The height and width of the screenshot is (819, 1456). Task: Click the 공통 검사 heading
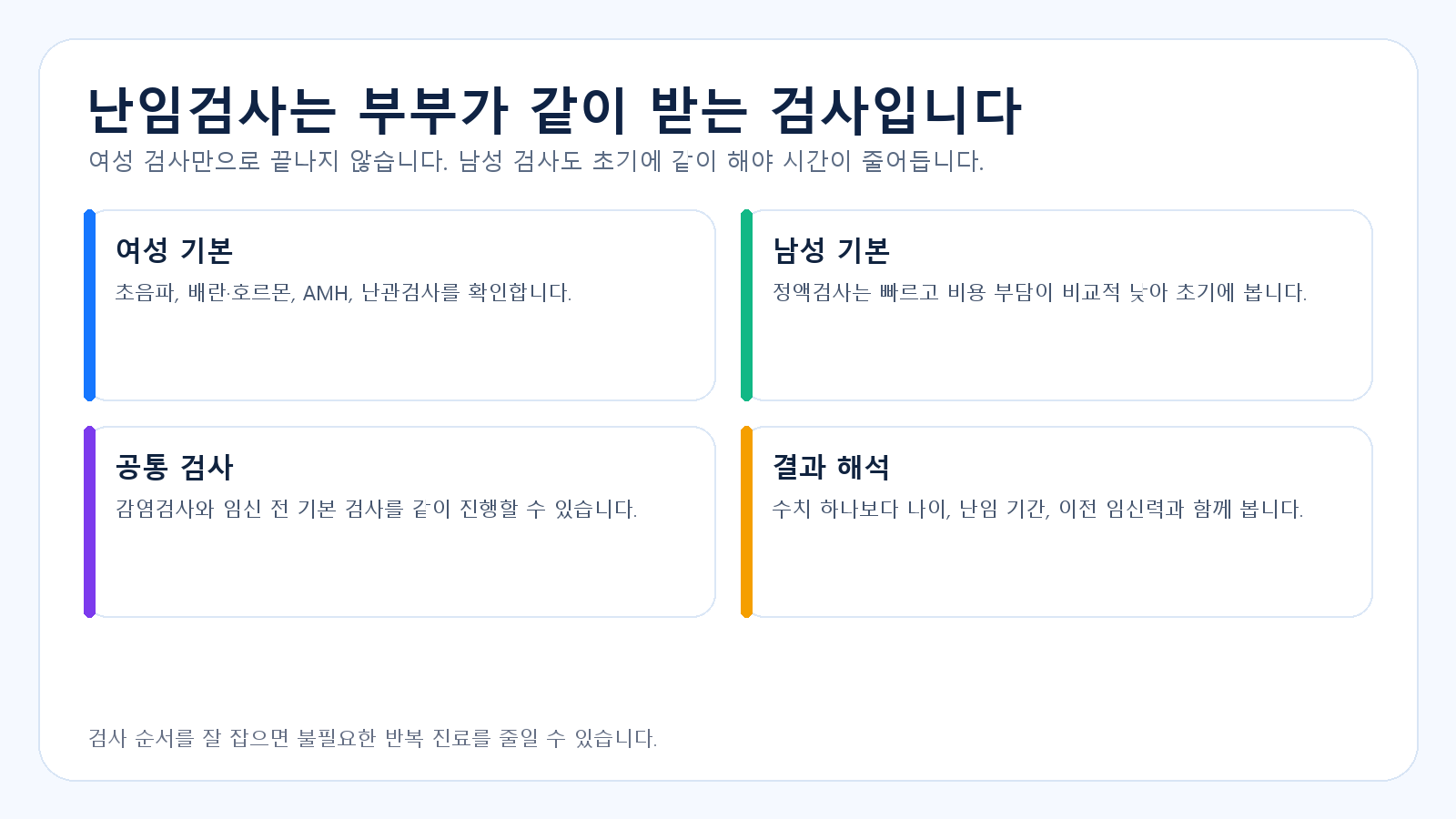(174, 467)
